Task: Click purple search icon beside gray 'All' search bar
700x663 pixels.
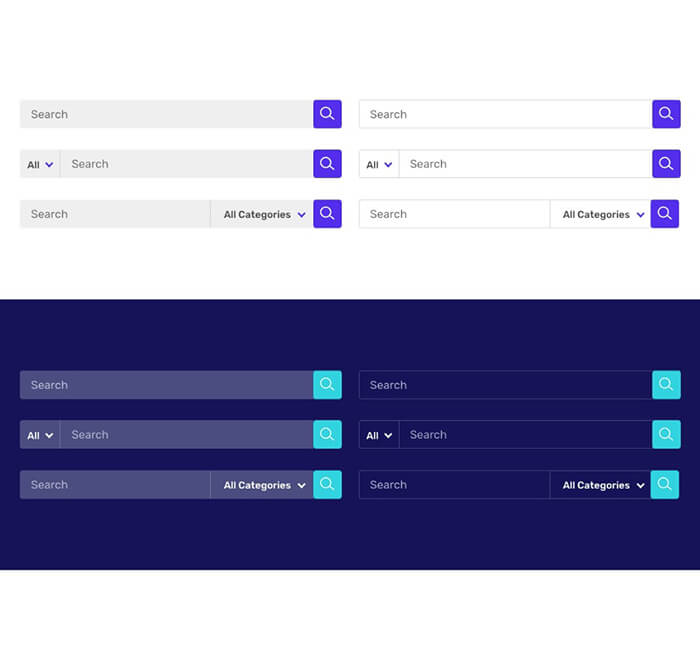Action: point(327,164)
